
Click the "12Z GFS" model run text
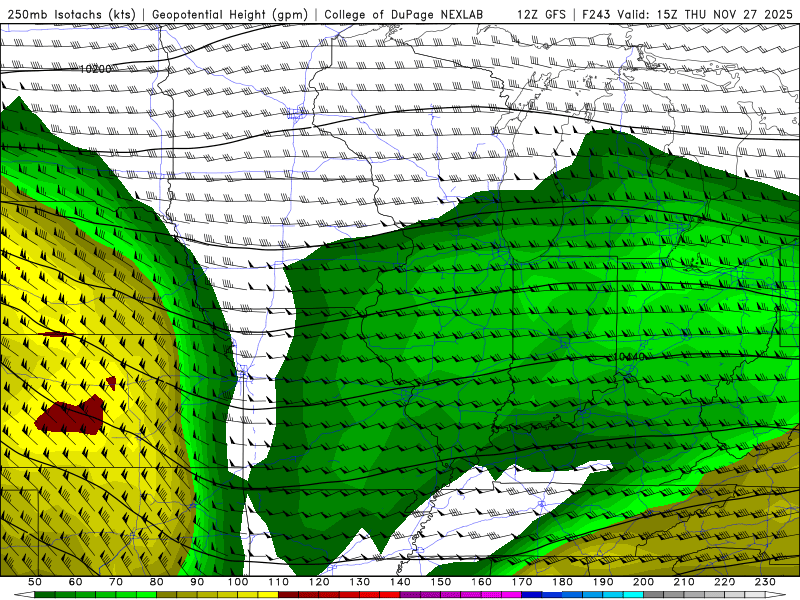point(541,14)
